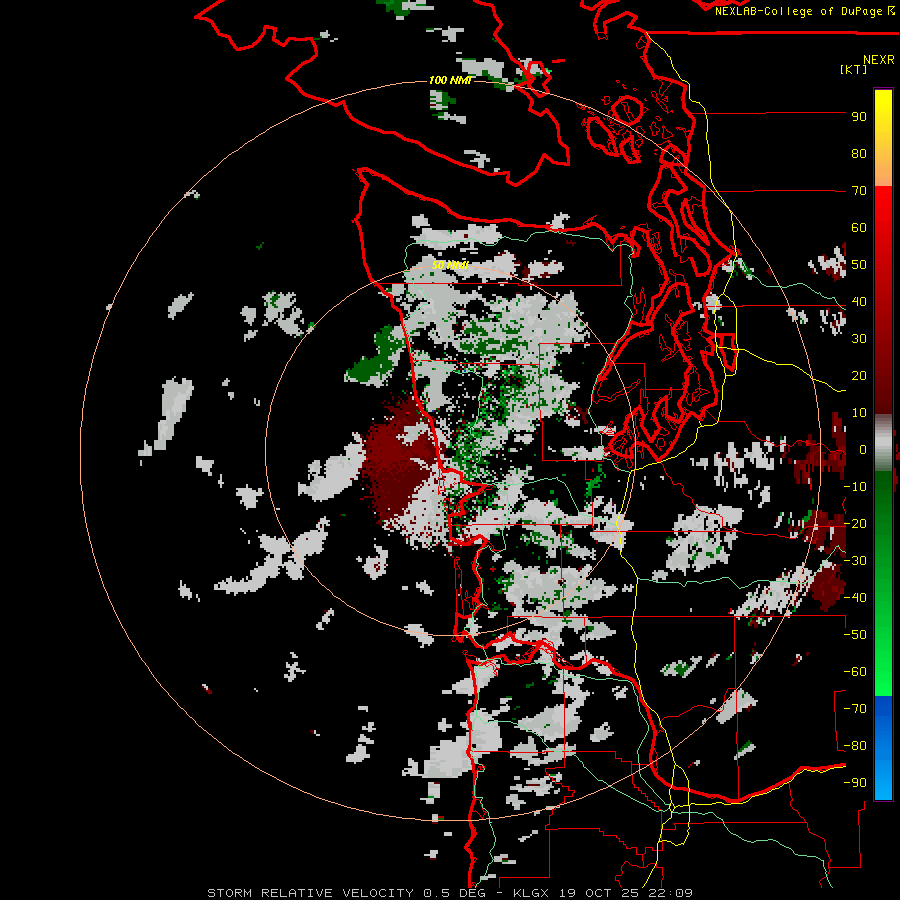Click the 90 value on velocity scale

click(x=859, y=117)
